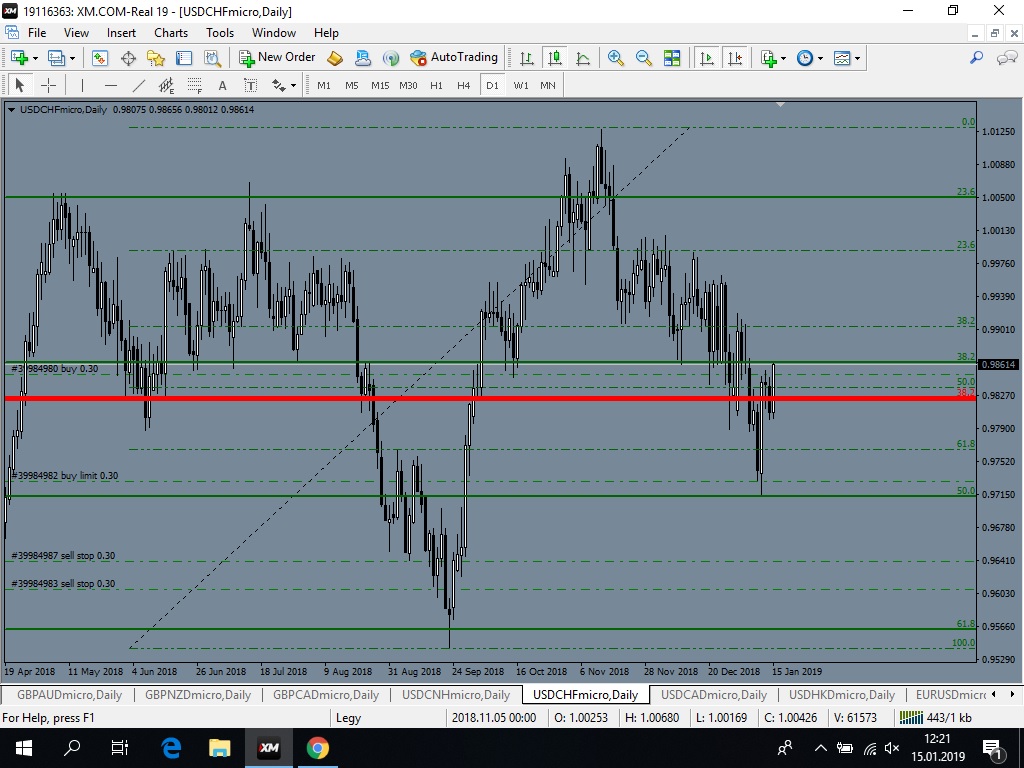Screen dimensions: 1024x768
Task: Switch to the USDCADmicro,Daily chart tab
Action: click(x=713, y=694)
